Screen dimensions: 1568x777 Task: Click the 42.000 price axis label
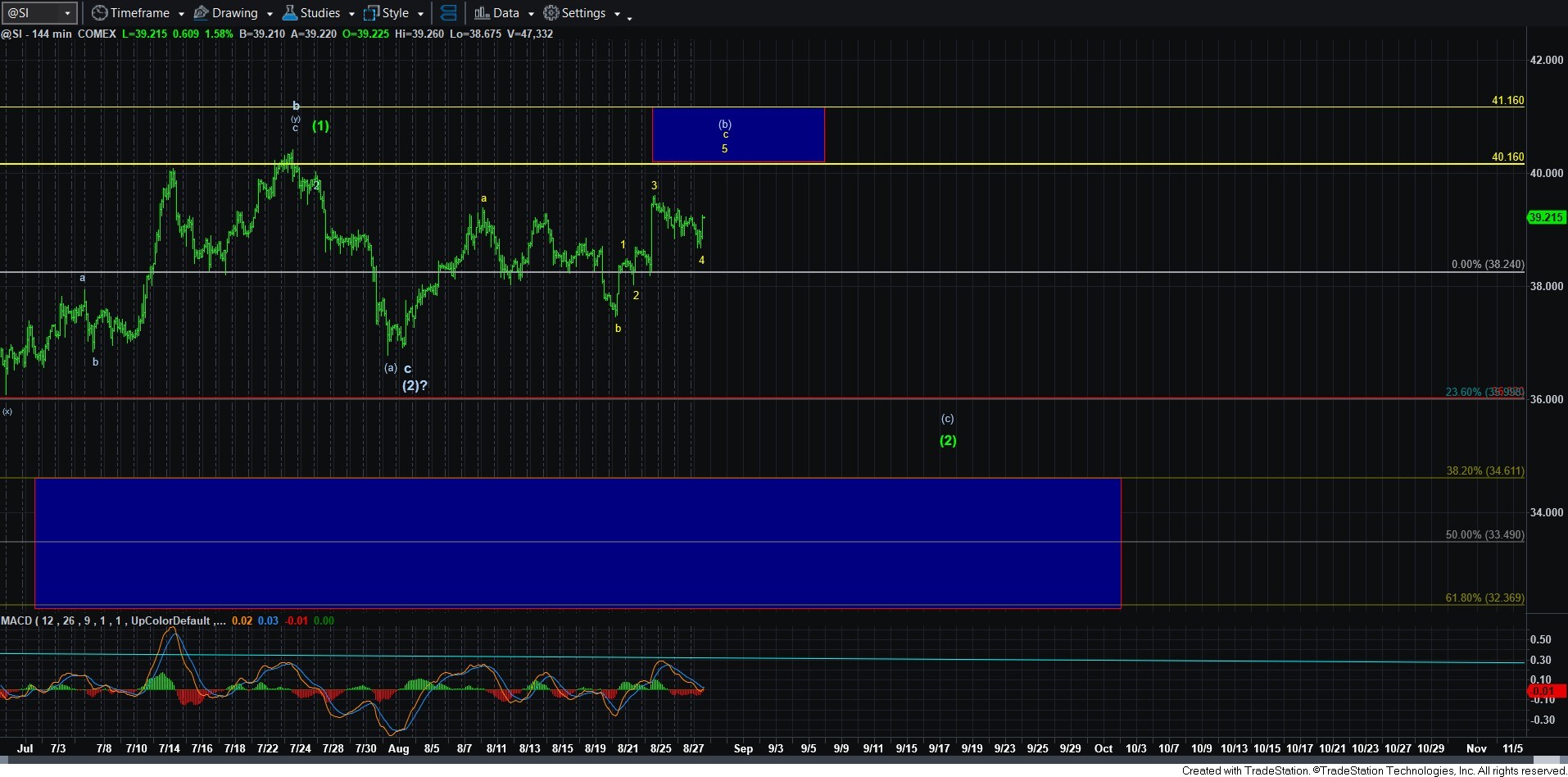[1547, 60]
